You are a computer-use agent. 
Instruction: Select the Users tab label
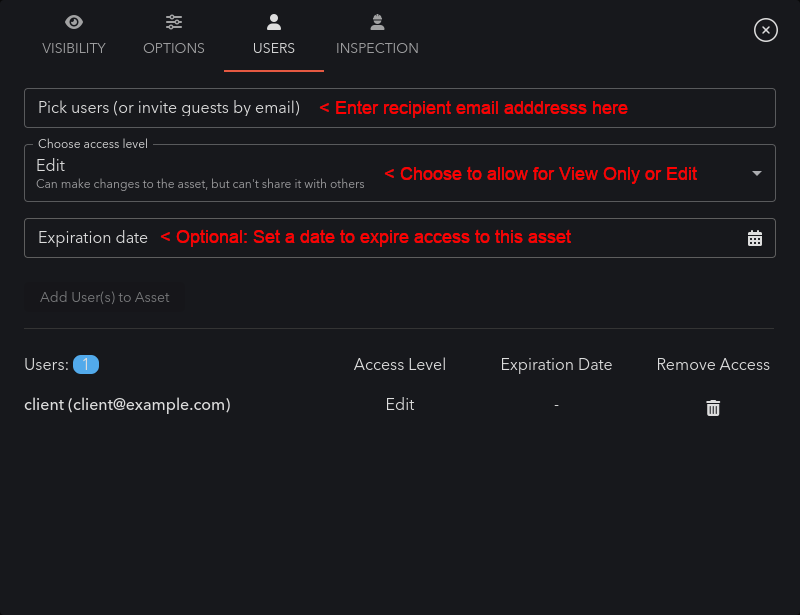coord(274,48)
